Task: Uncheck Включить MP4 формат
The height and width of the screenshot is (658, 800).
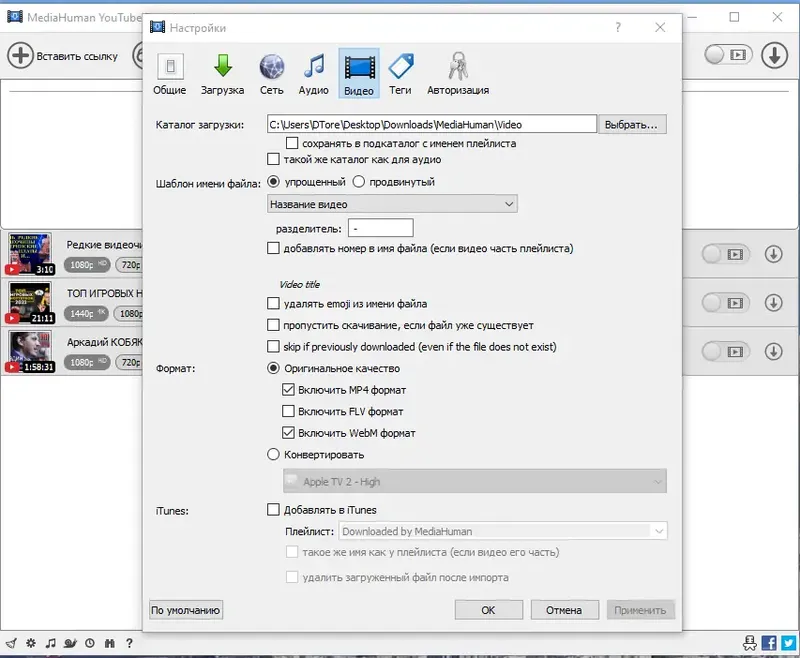Action: (x=288, y=390)
